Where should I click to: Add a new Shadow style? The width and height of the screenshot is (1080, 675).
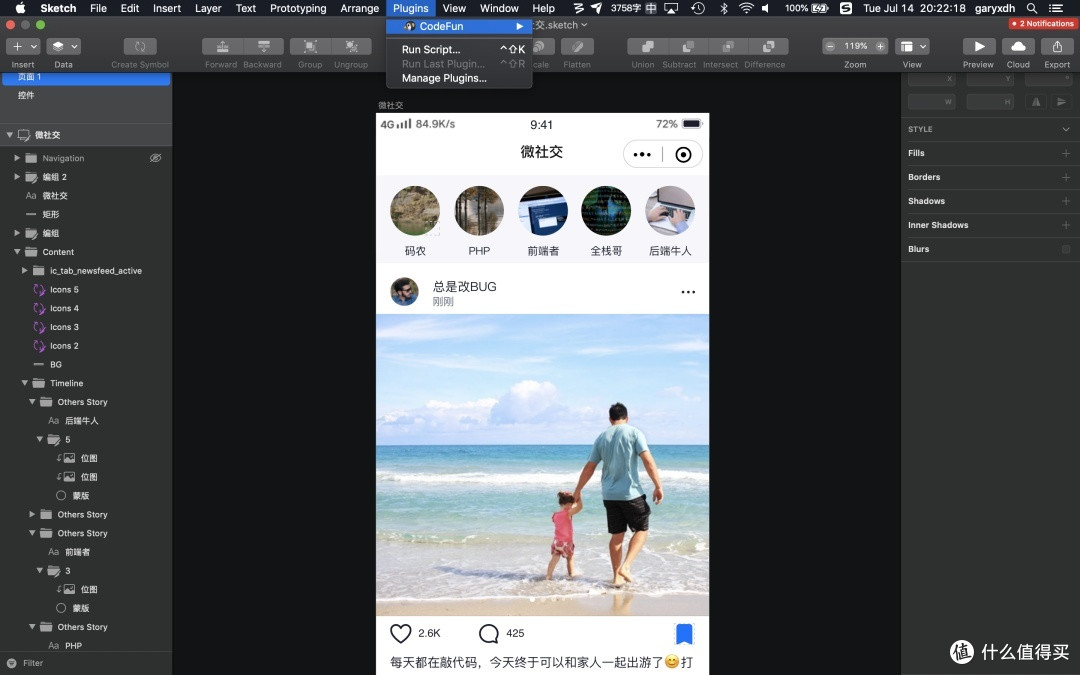click(x=1066, y=201)
